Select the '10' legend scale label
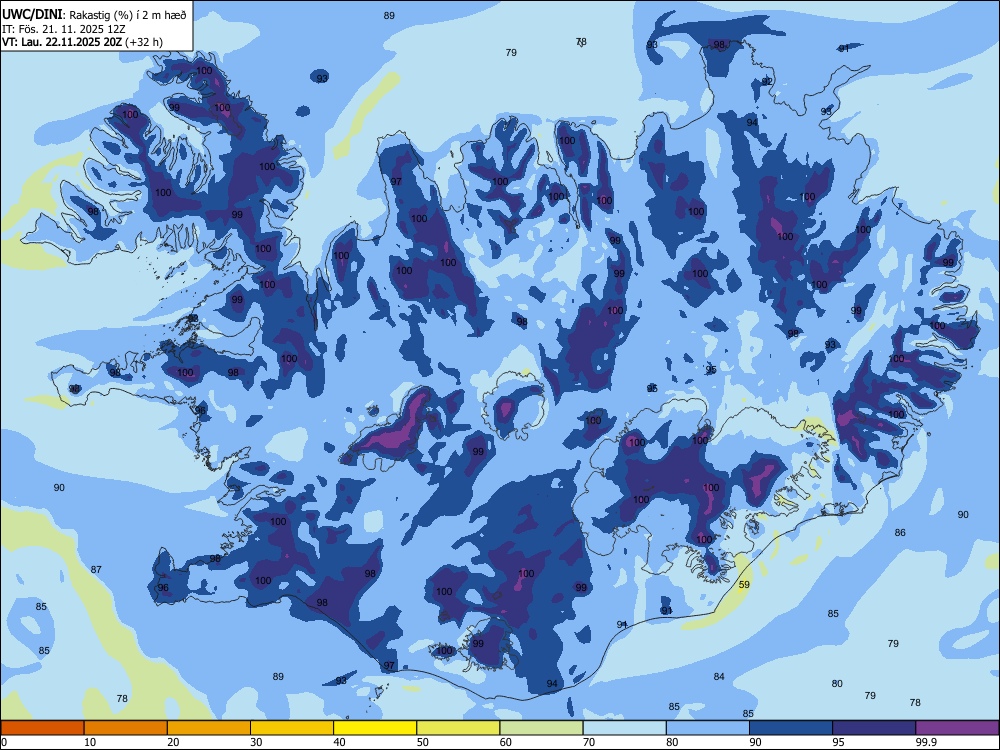The height and width of the screenshot is (750, 1000). pos(90,742)
